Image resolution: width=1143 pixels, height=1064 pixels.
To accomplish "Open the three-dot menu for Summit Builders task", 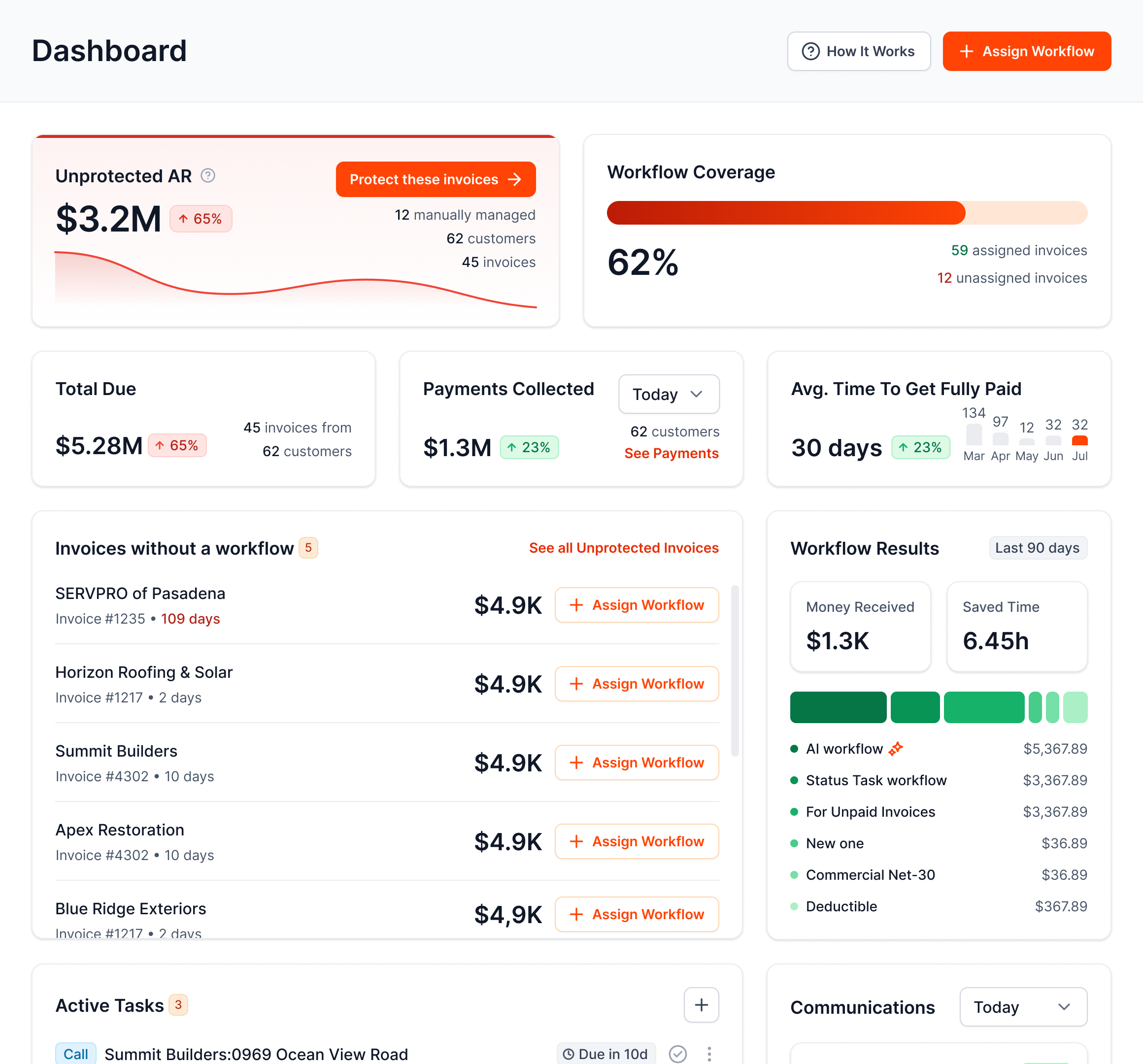I will (709, 1054).
